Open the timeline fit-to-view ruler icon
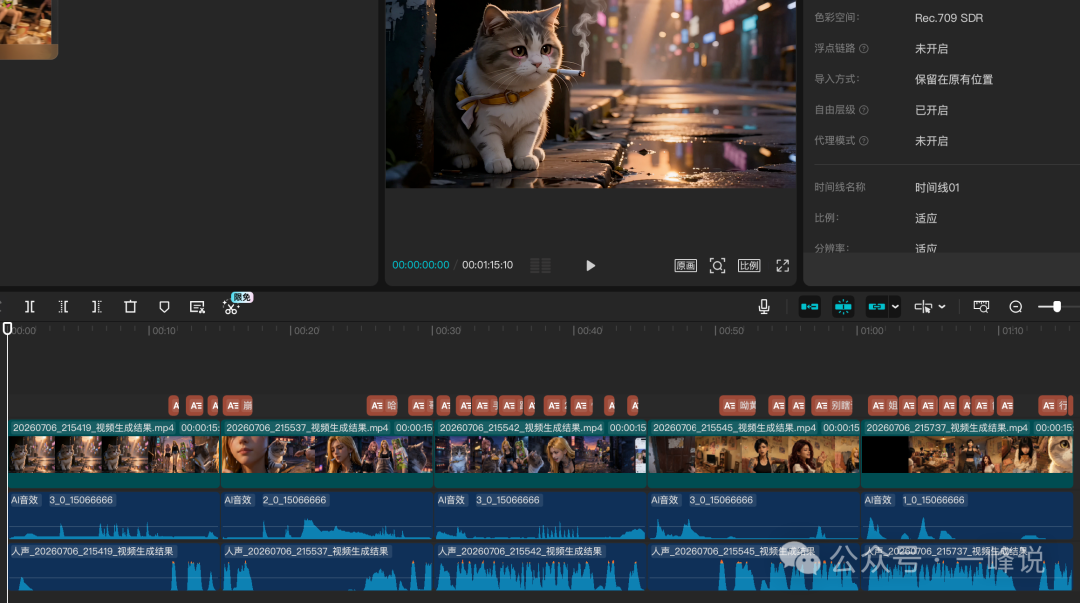1080x603 pixels. click(982, 307)
